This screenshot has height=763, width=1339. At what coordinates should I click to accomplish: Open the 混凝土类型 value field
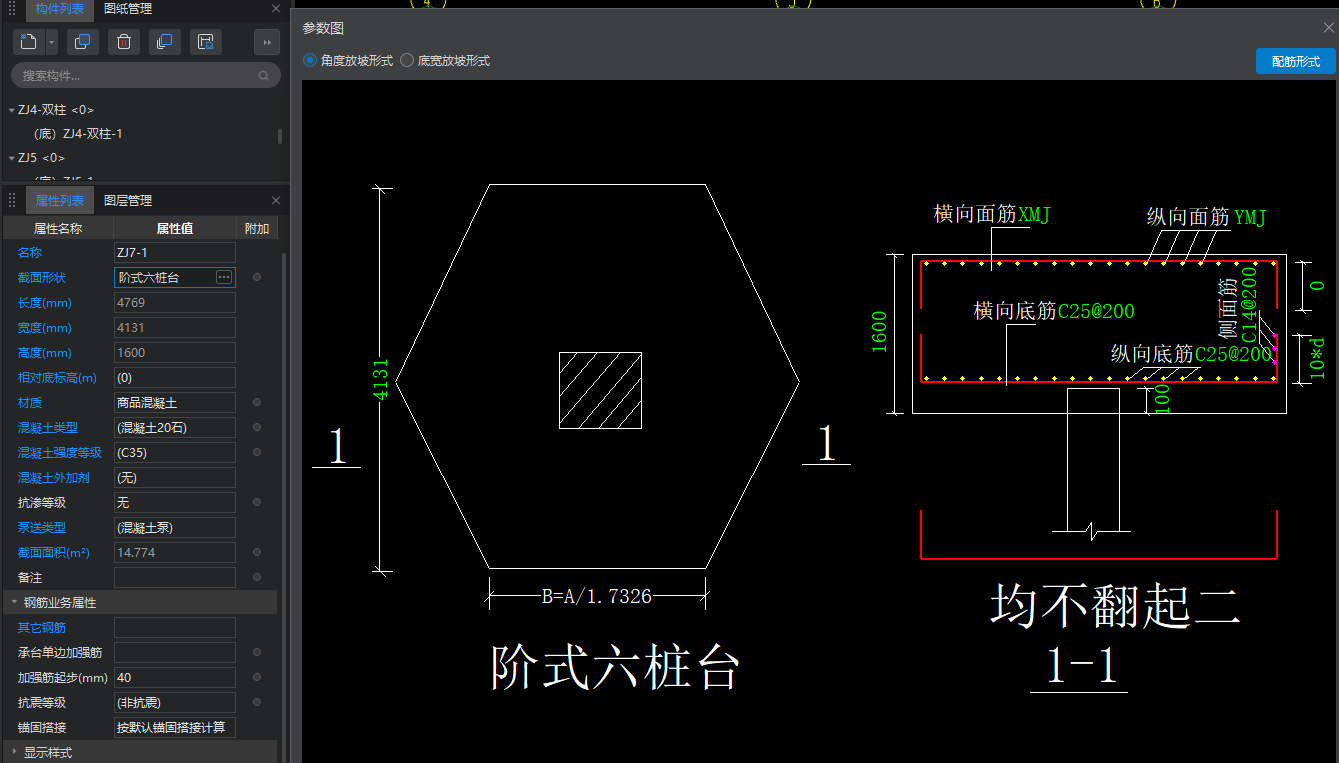[175, 427]
